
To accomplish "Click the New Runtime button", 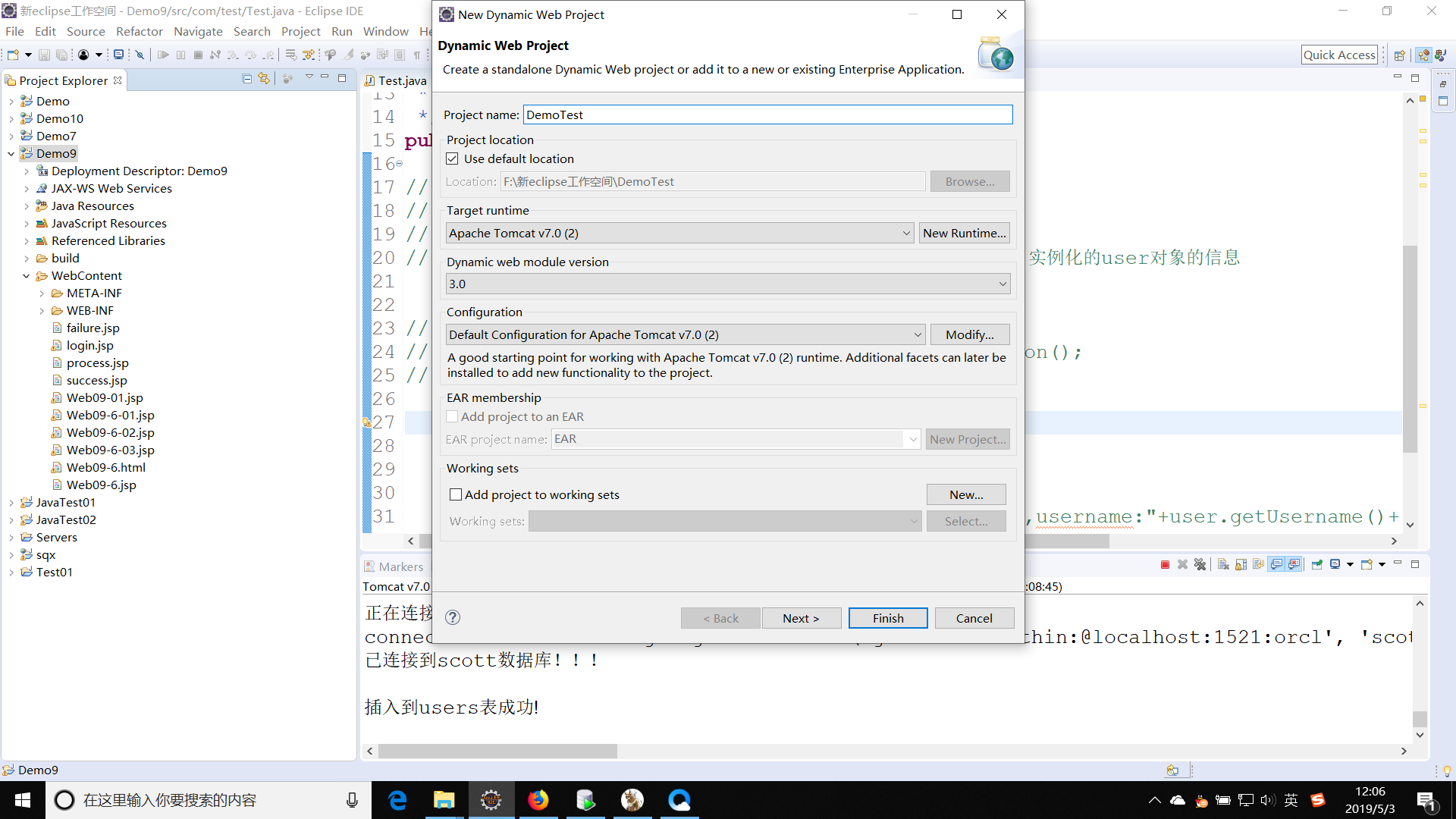I will pyautogui.click(x=964, y=233).
